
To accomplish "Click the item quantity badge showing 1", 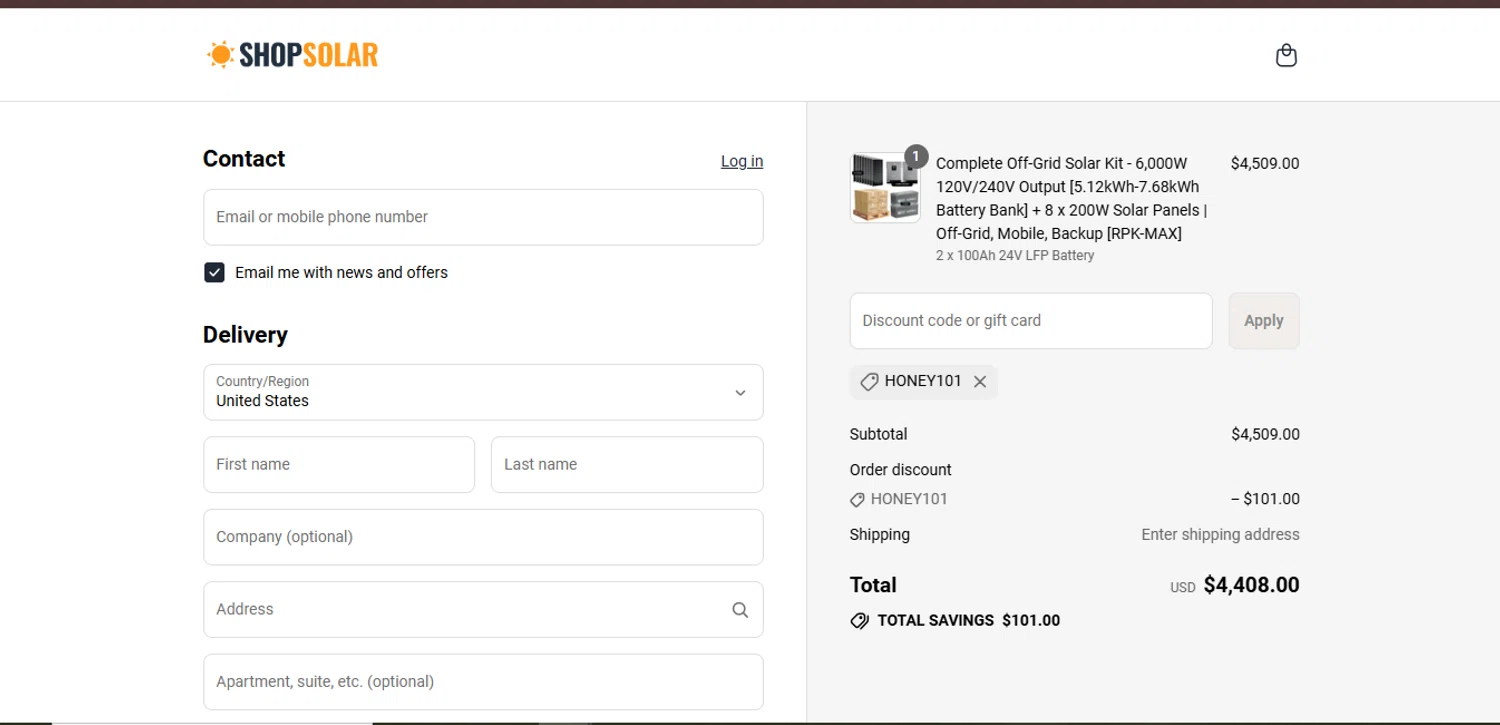I will point(916,157).
